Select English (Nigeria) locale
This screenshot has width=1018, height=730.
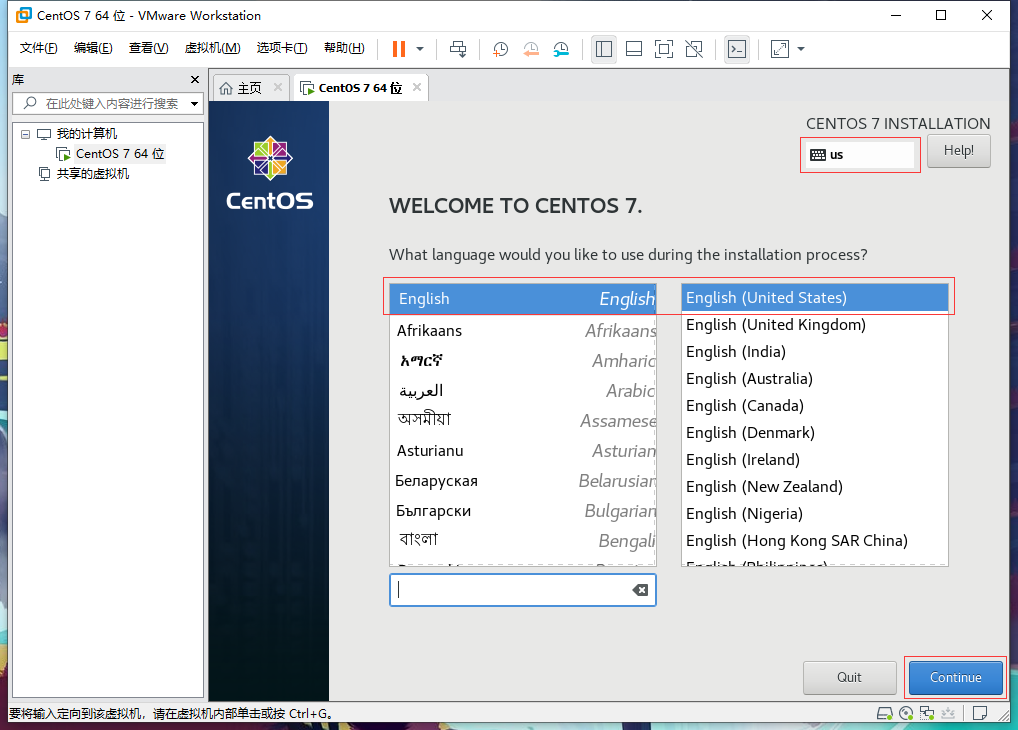click(x=815, y=514)
